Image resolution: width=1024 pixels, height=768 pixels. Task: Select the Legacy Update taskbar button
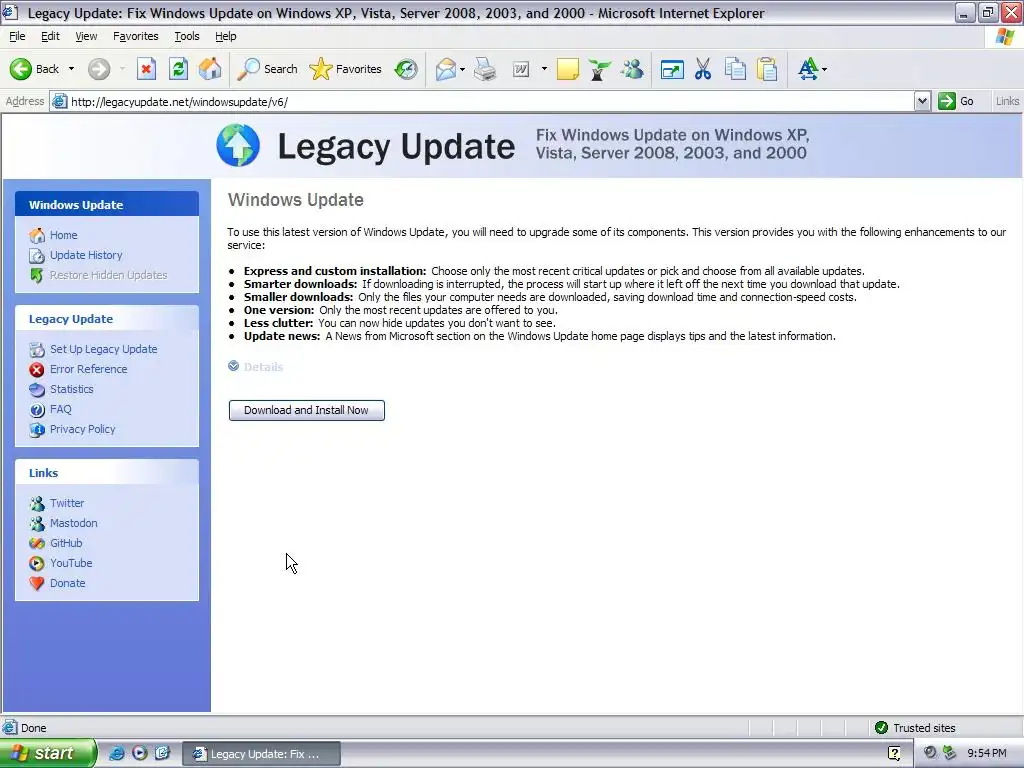261,754
